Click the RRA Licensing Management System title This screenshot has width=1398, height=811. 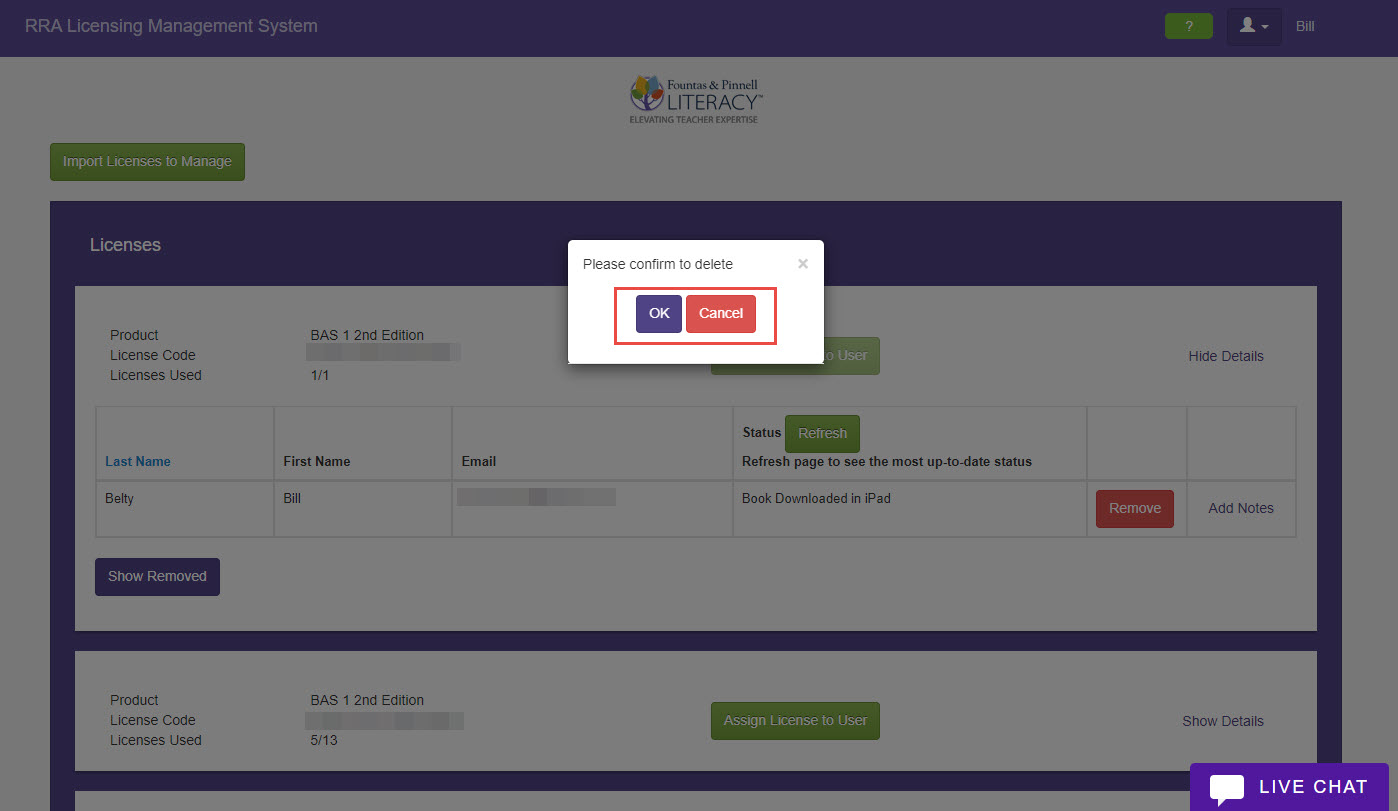click(171, 26)
